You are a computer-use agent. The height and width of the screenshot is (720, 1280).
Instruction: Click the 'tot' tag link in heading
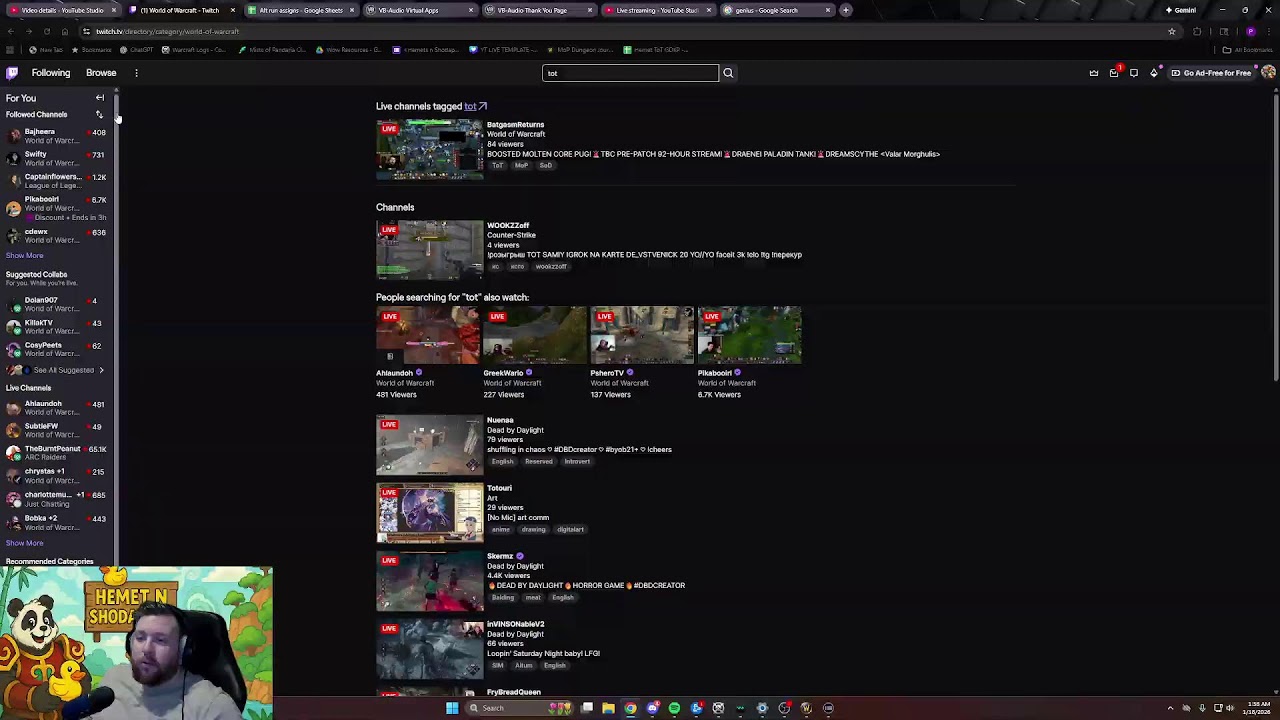[475, 106]
